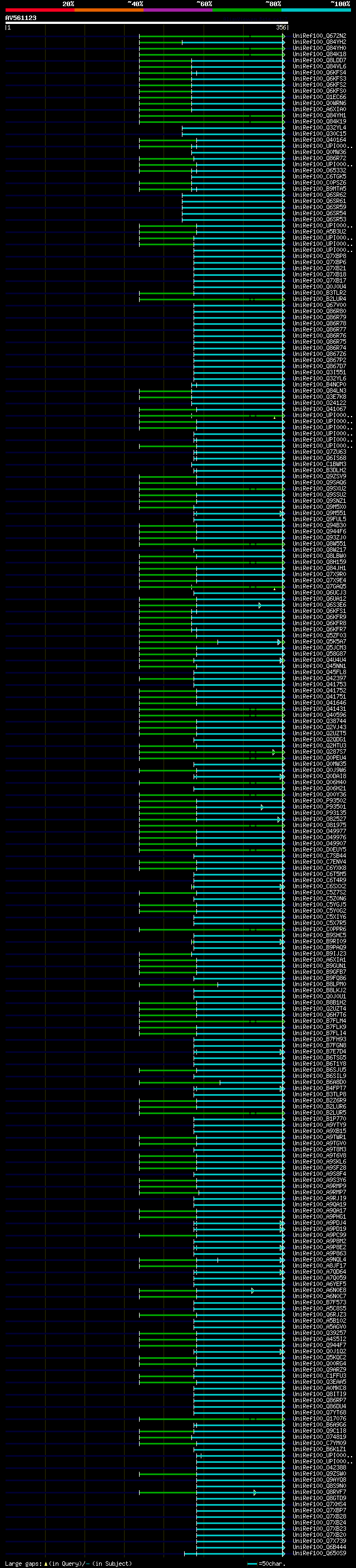Viewport: 356px width, 1568px height.
Task: Choose subject UniRef100_Q40164
Action: (x=319, y=140)
